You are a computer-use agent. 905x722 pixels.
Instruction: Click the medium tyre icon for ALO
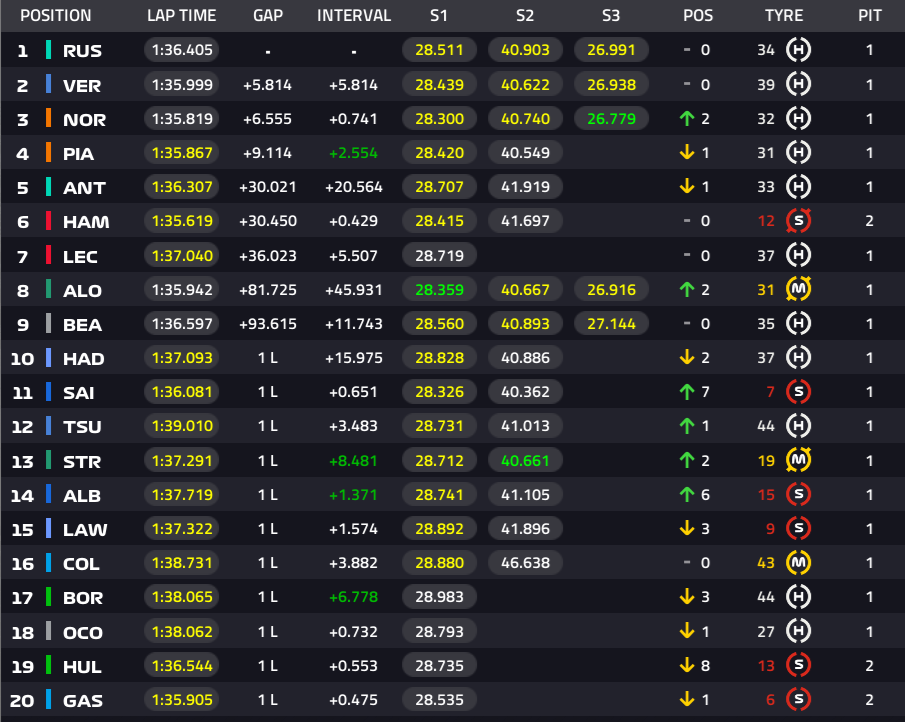[x=798, y=289]
